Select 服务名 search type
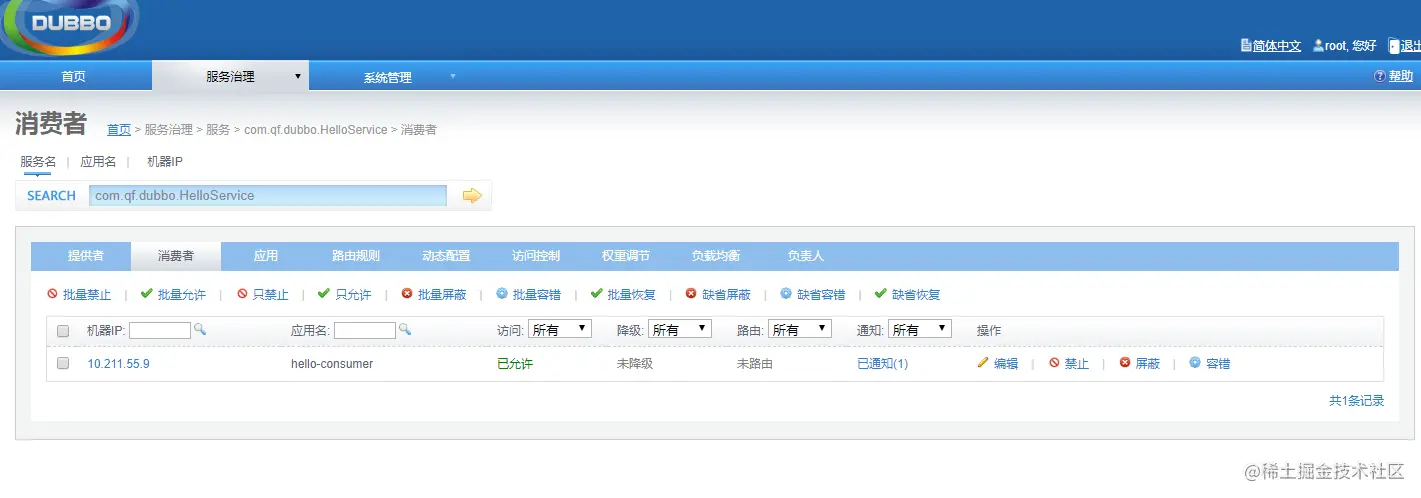 (38, 161)
